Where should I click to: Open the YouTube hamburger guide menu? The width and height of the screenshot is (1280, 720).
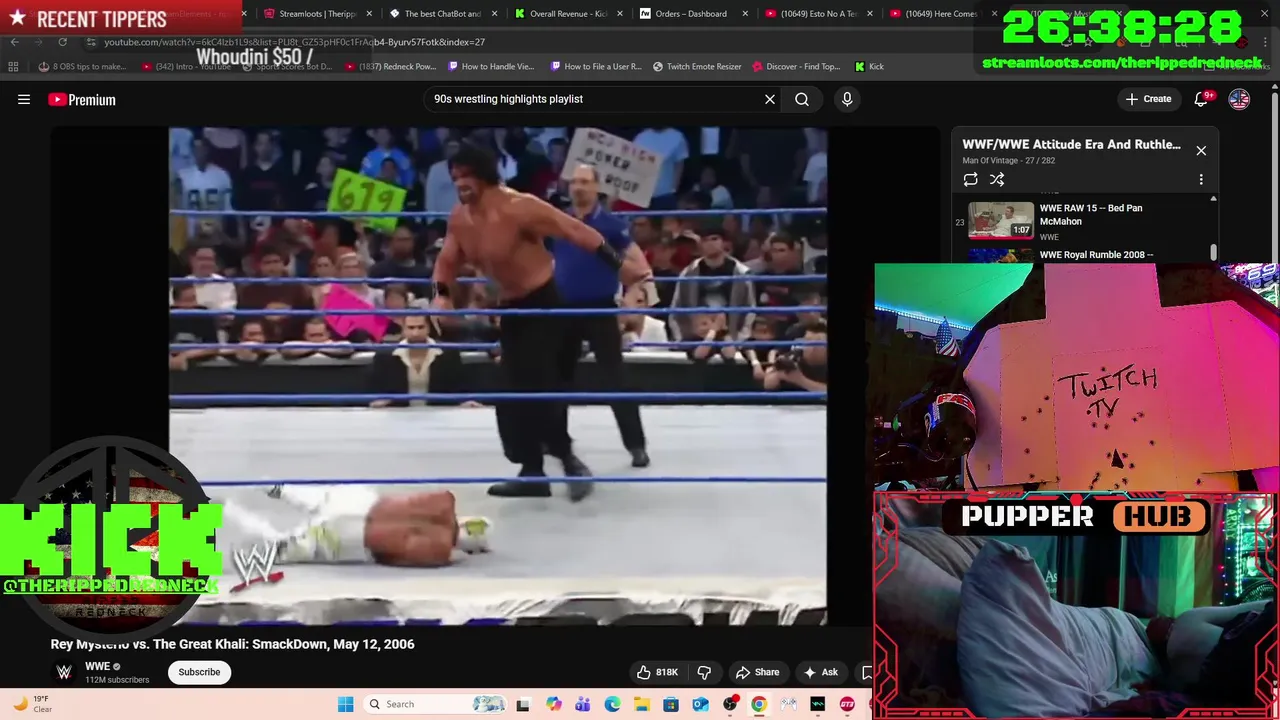point(24,99)
